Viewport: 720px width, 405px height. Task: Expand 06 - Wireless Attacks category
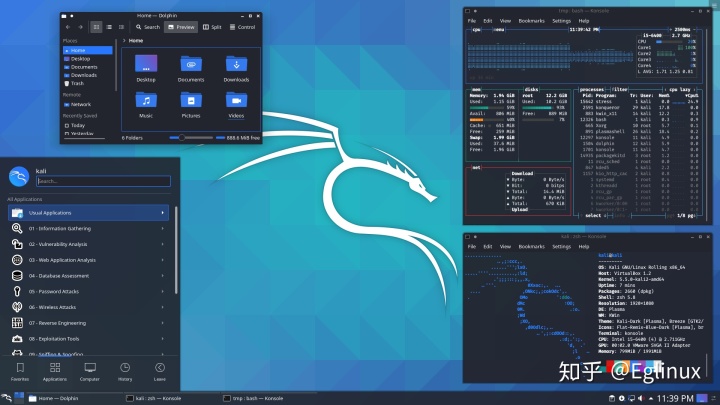tap(88, 307)
